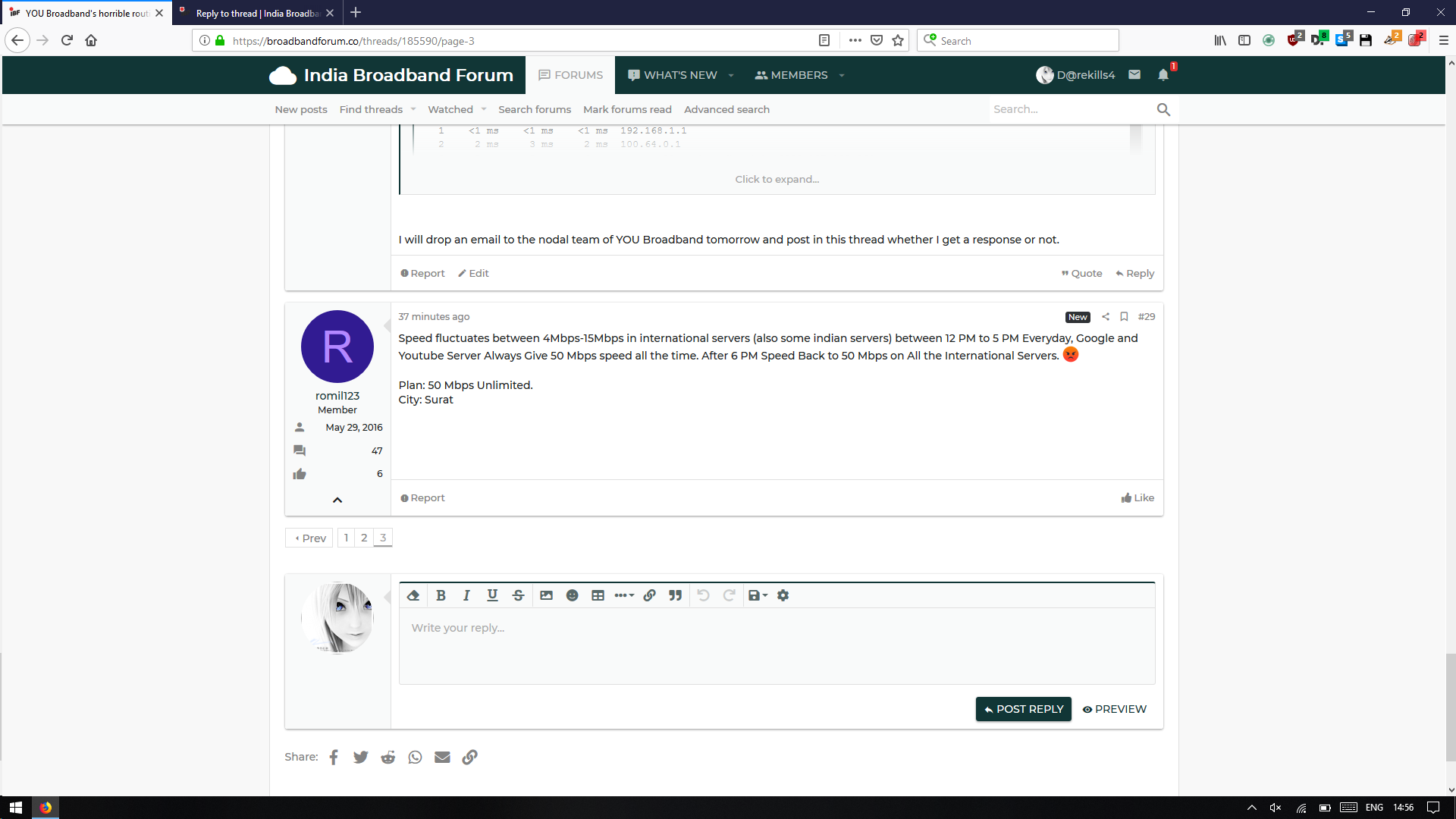The height and width of the screenshot is (819, 1456).
Task: Open forum conversations envelope icon
Action: (x=1134, y=74)
